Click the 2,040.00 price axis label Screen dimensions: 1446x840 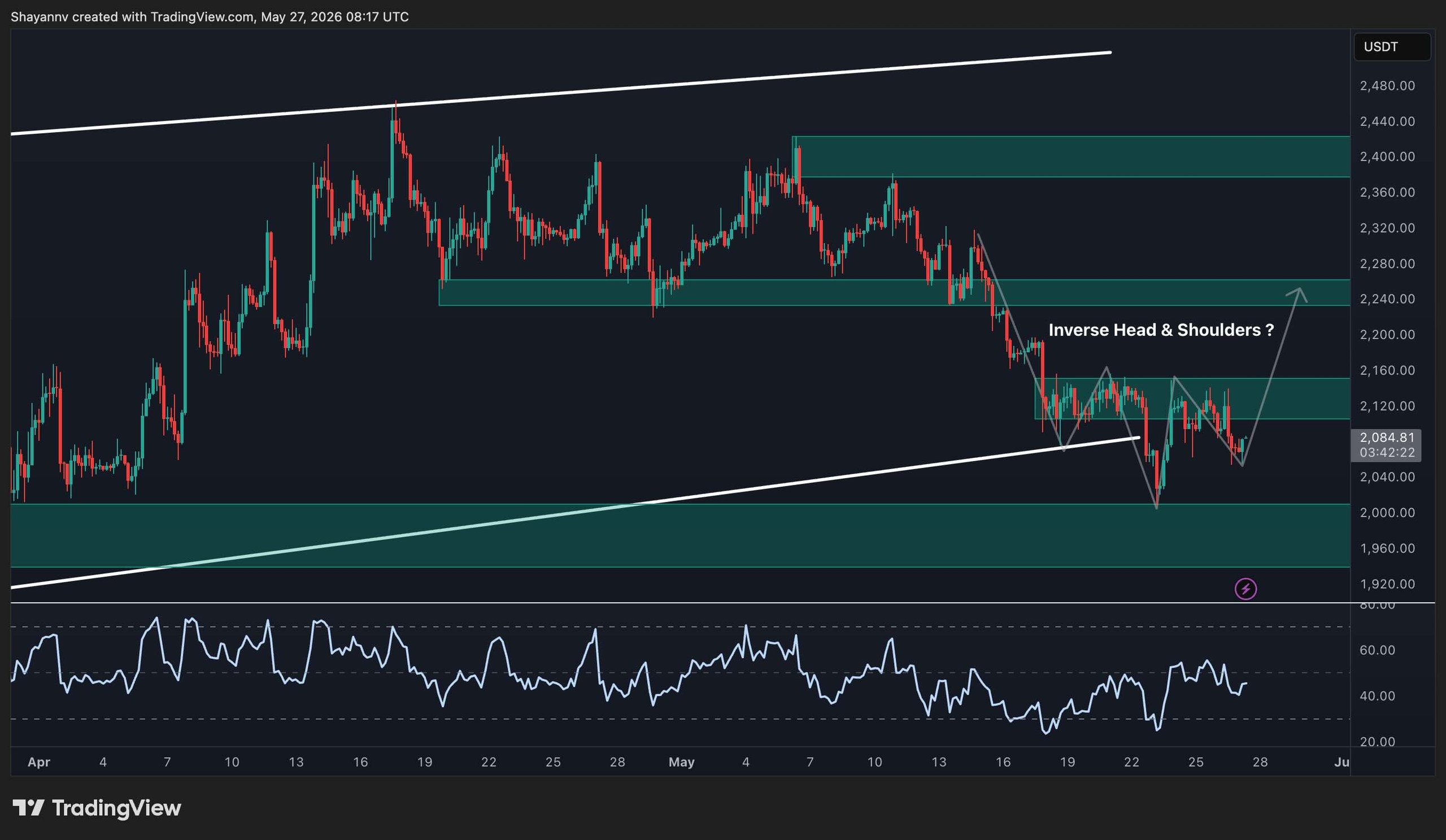[1387, 477]
